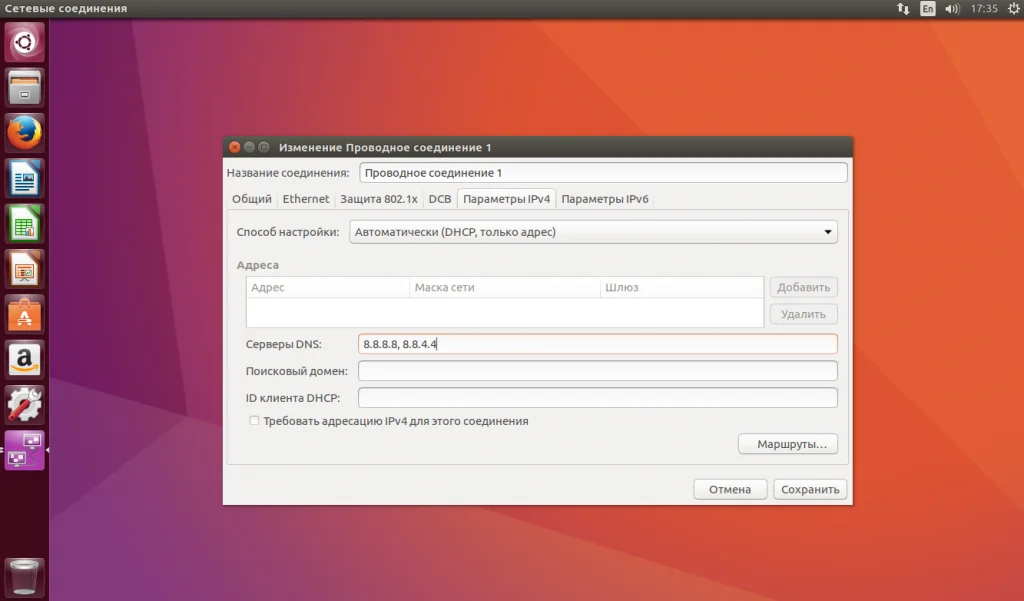Launch Firefox web browser
The height and width of the screenshot is (601, 1024).
24,133
